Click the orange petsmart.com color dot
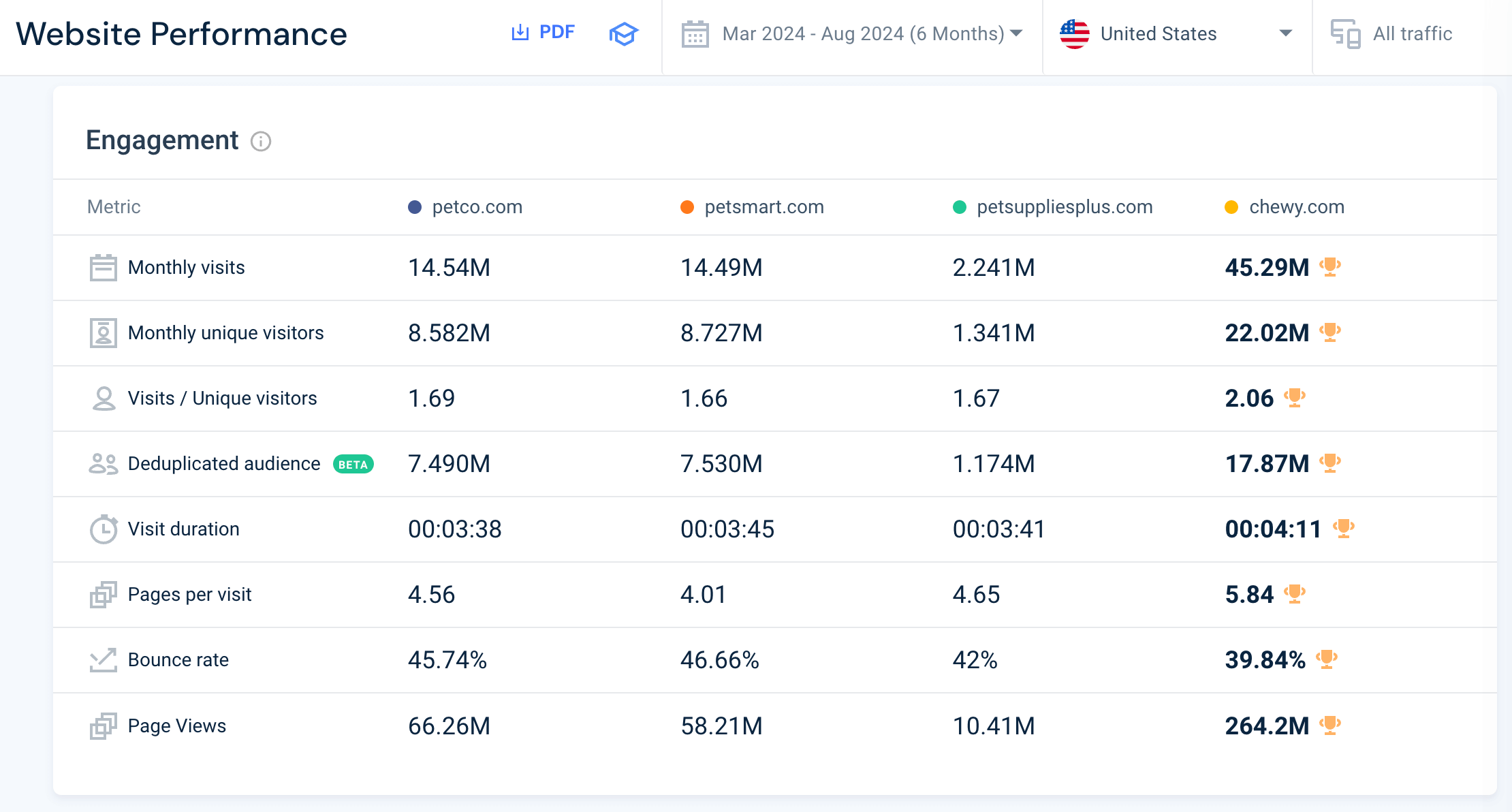This screenshot has height=812, width=1512. [x=687, y=207]
